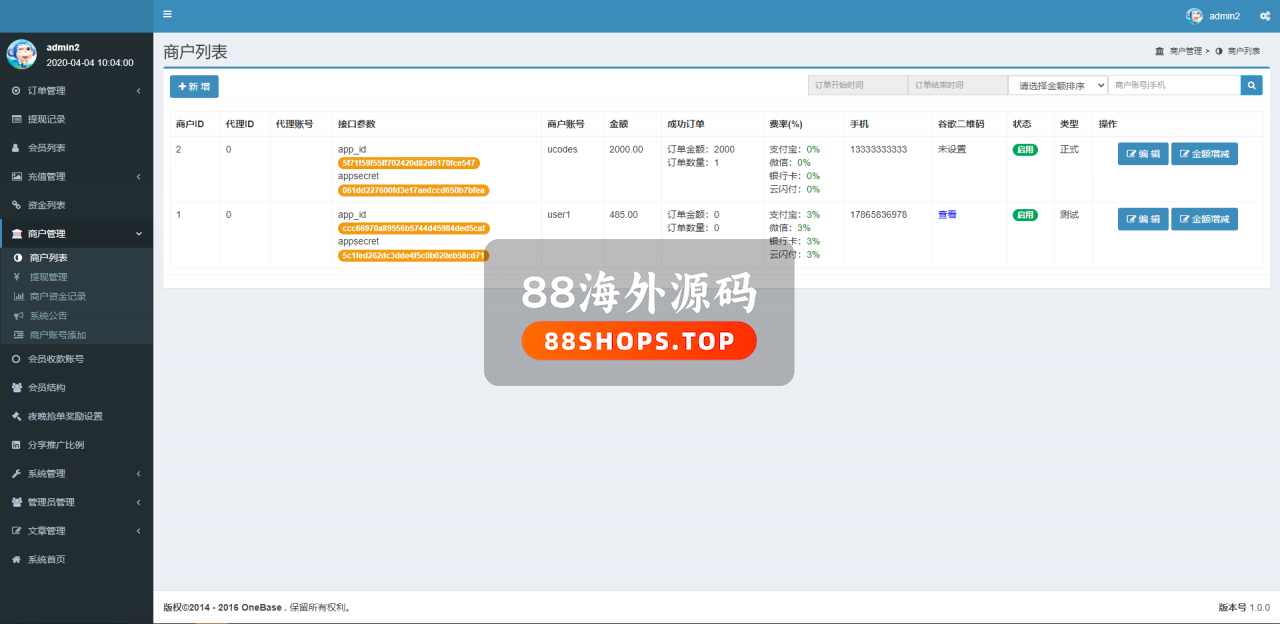Open 资金列表 sidebar item
This screenshot has height=624, width=1280.
coord(46,205)
